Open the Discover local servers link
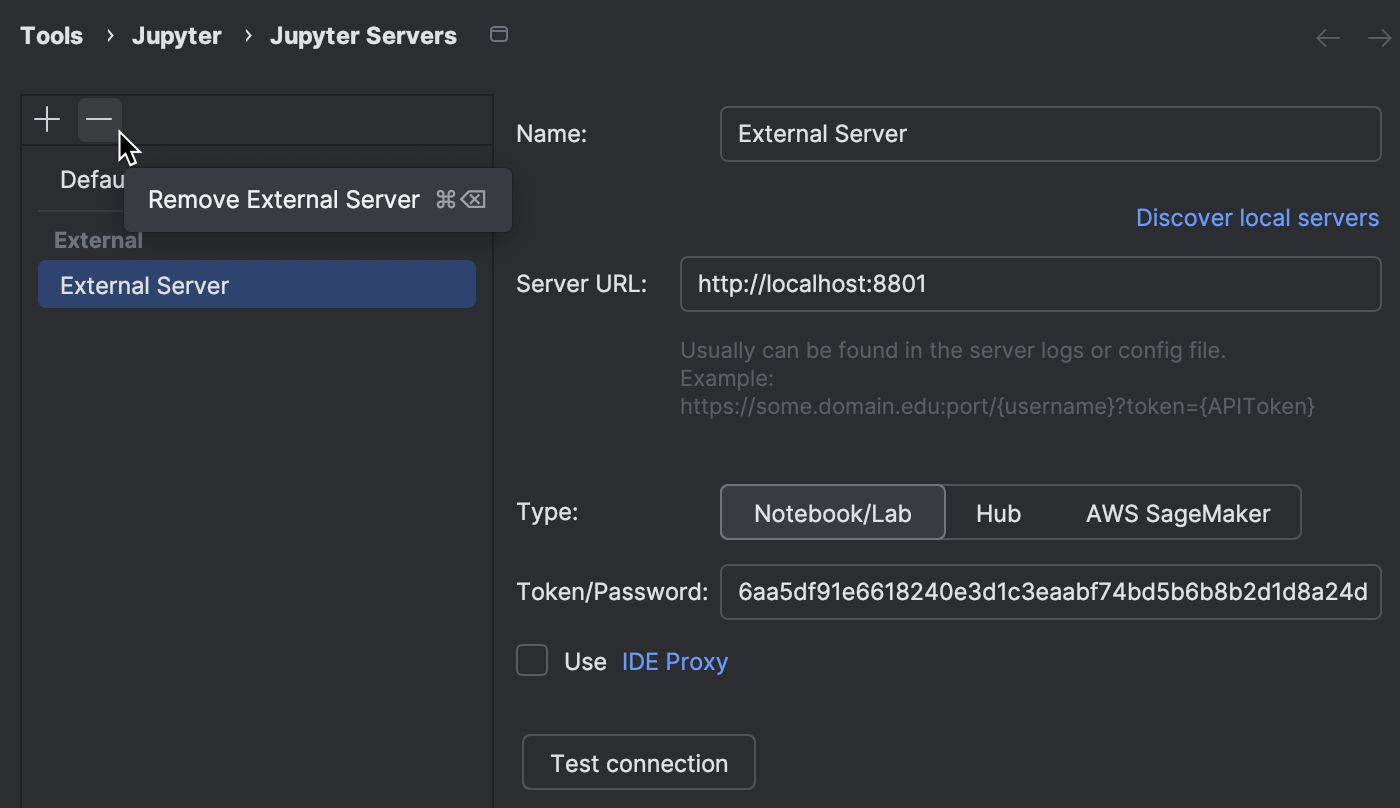The width and height of the screenshot is (1400, 808). (x=1257, y=218)
